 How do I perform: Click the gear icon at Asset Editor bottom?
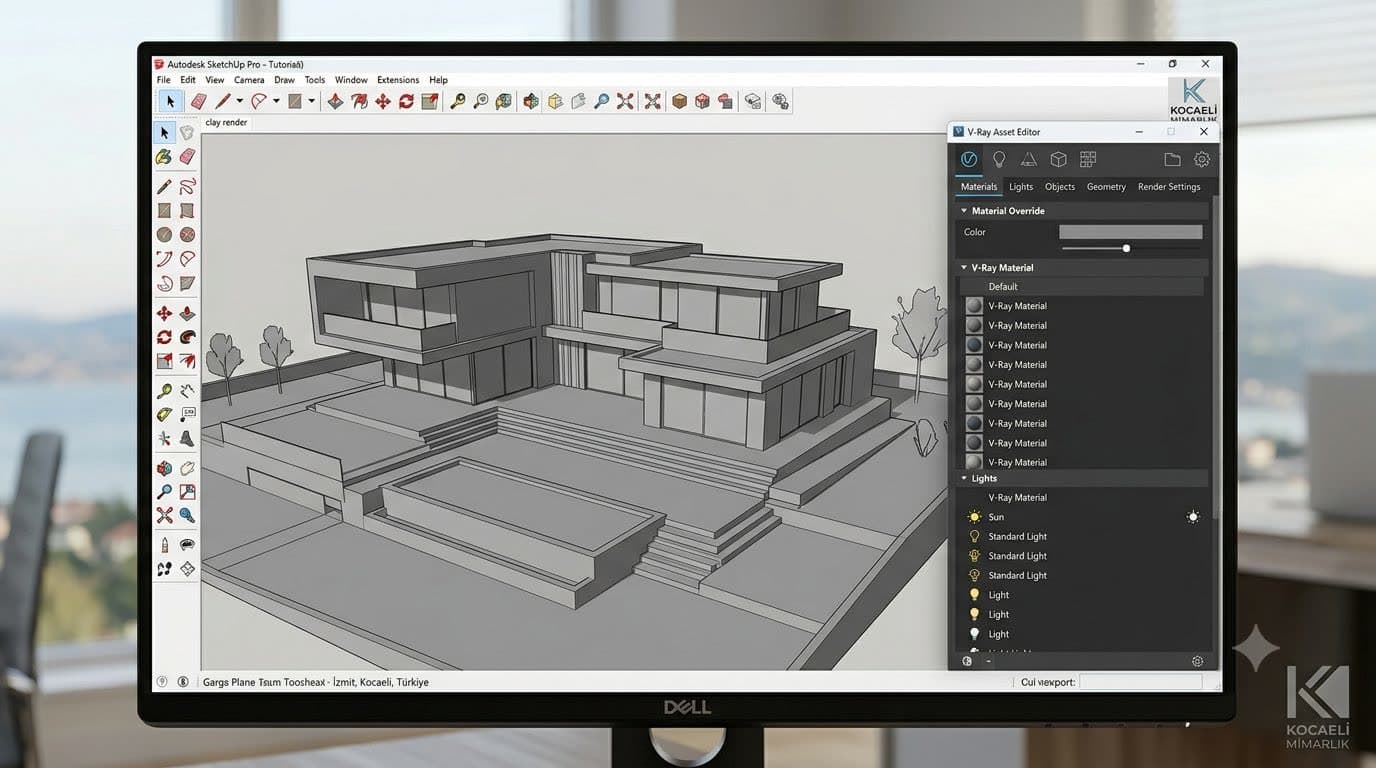point(1197,661)
